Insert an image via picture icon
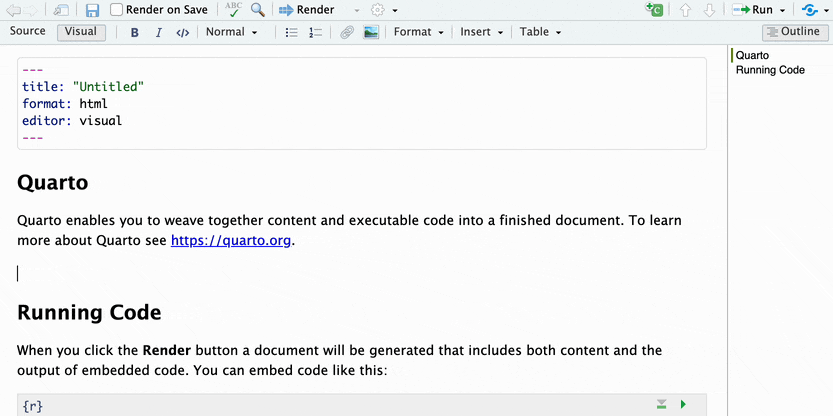The image size is (833, 416). (x=371, y=32)
